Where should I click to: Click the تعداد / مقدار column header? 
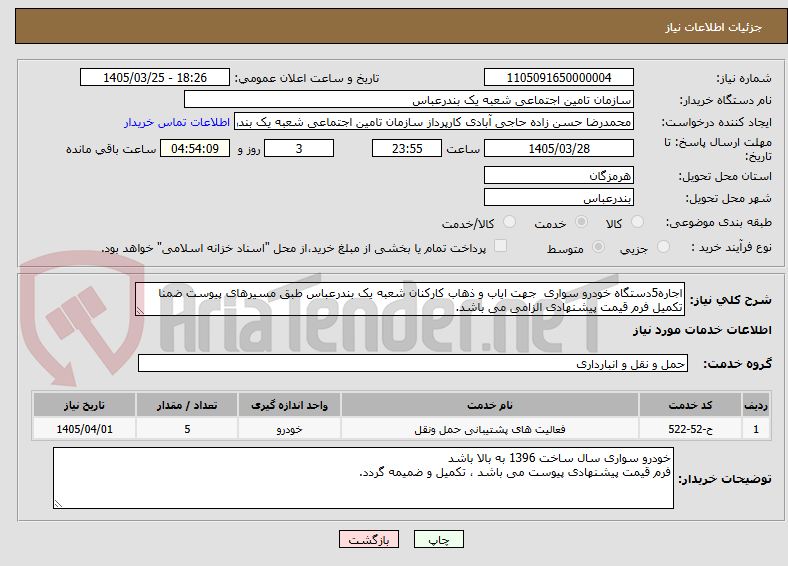click(x=187, y=405)
